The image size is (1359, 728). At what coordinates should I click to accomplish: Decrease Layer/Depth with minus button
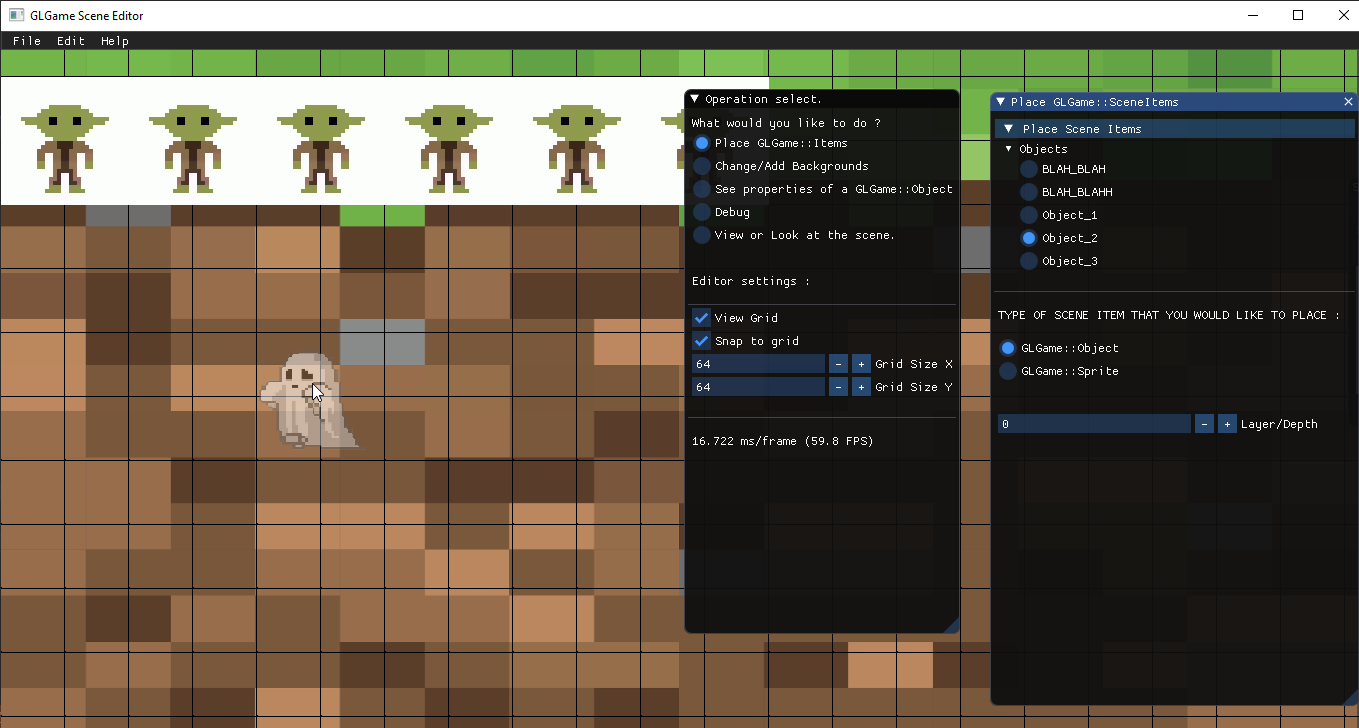click(1204, 424)
